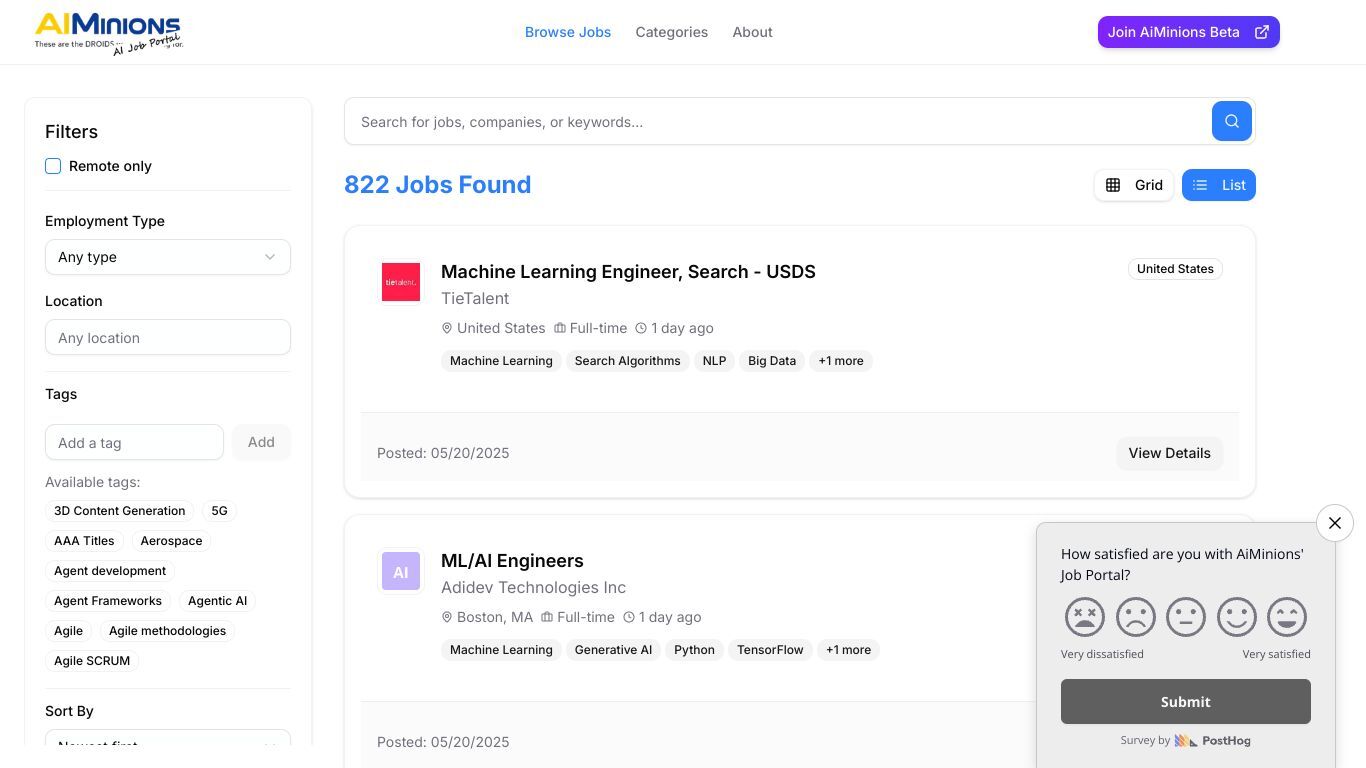Image resolution: width=1366 pixels, height=768 pixels.
Task: Select the 3D Content Generation tag
Action: click(120, 511)
